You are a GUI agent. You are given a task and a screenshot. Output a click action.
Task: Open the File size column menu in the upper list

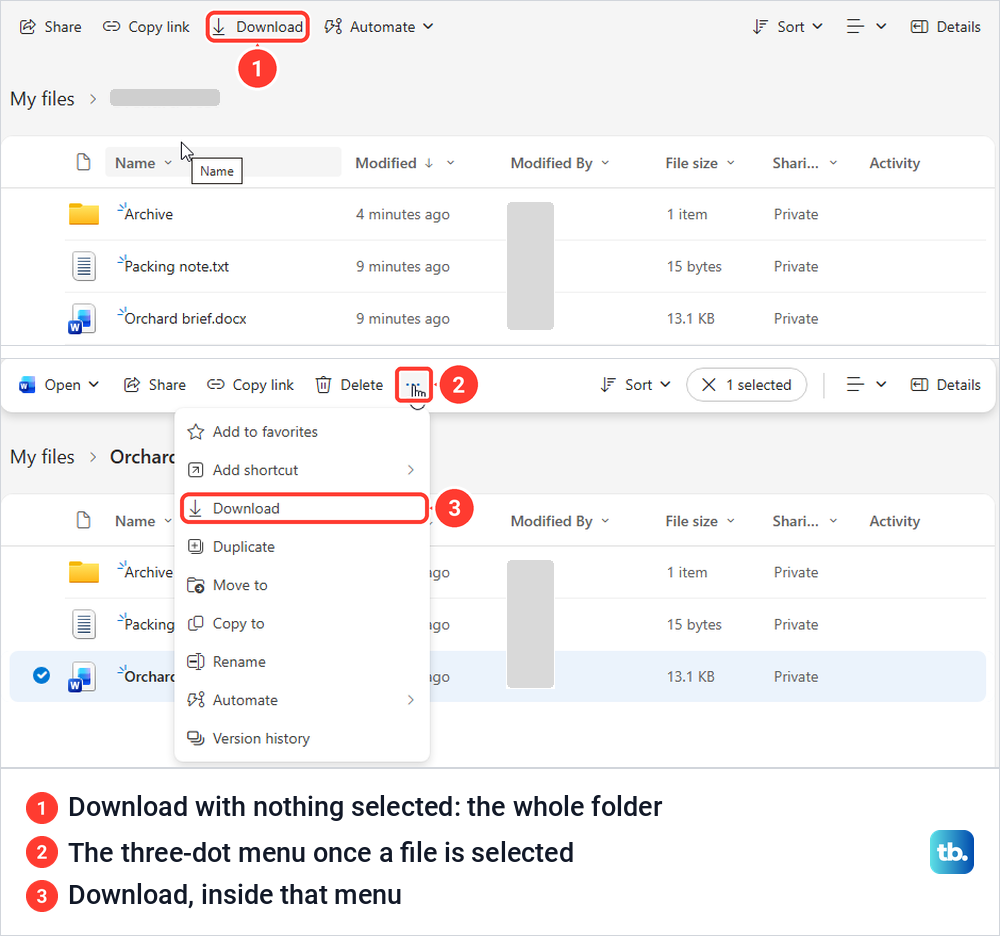[x=700, y=163]
